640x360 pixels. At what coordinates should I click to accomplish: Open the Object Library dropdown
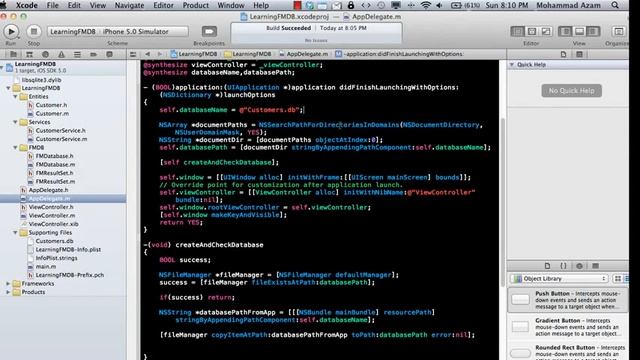click(559, 278)
